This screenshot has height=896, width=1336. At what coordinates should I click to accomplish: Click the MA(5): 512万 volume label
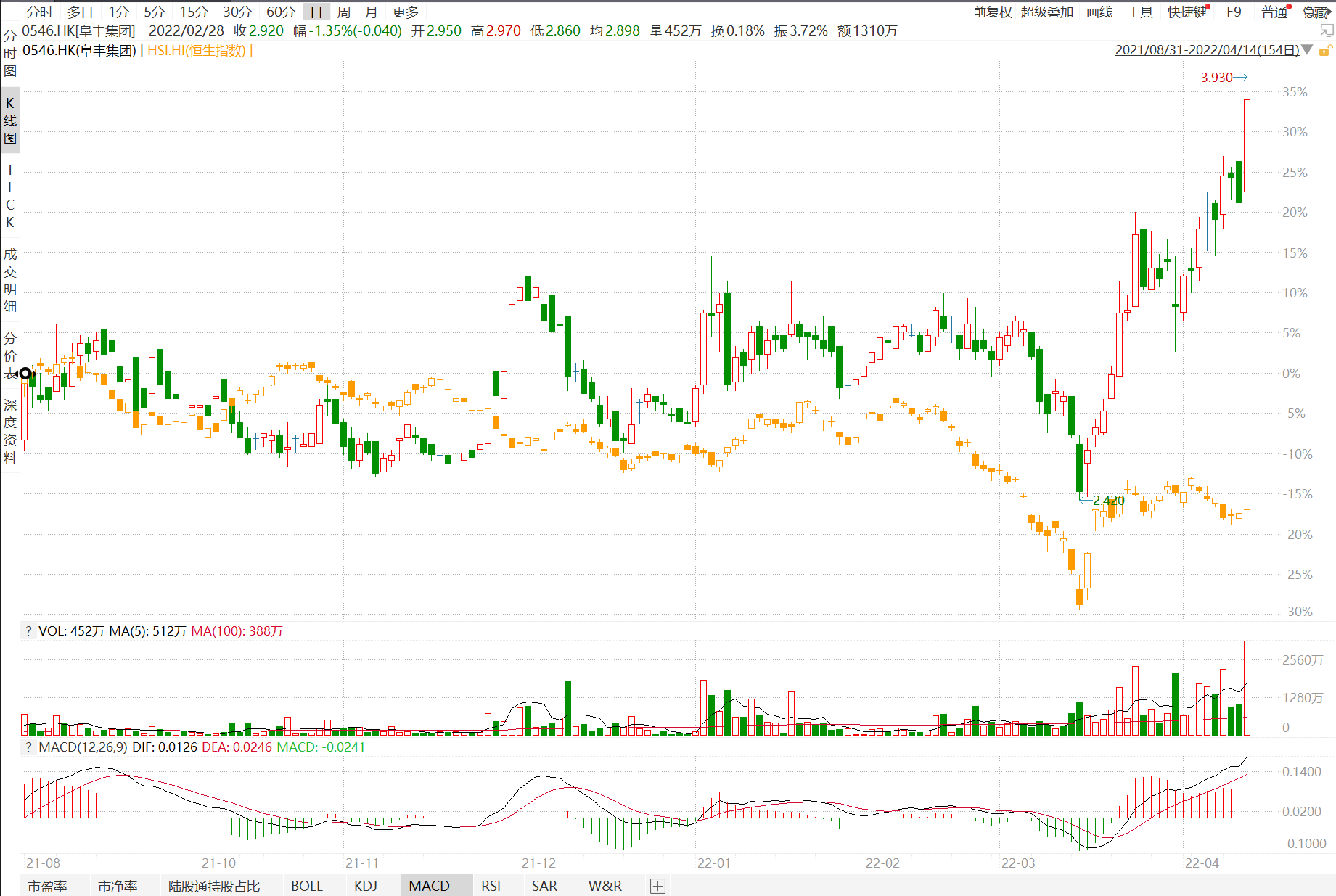(147, 632)
